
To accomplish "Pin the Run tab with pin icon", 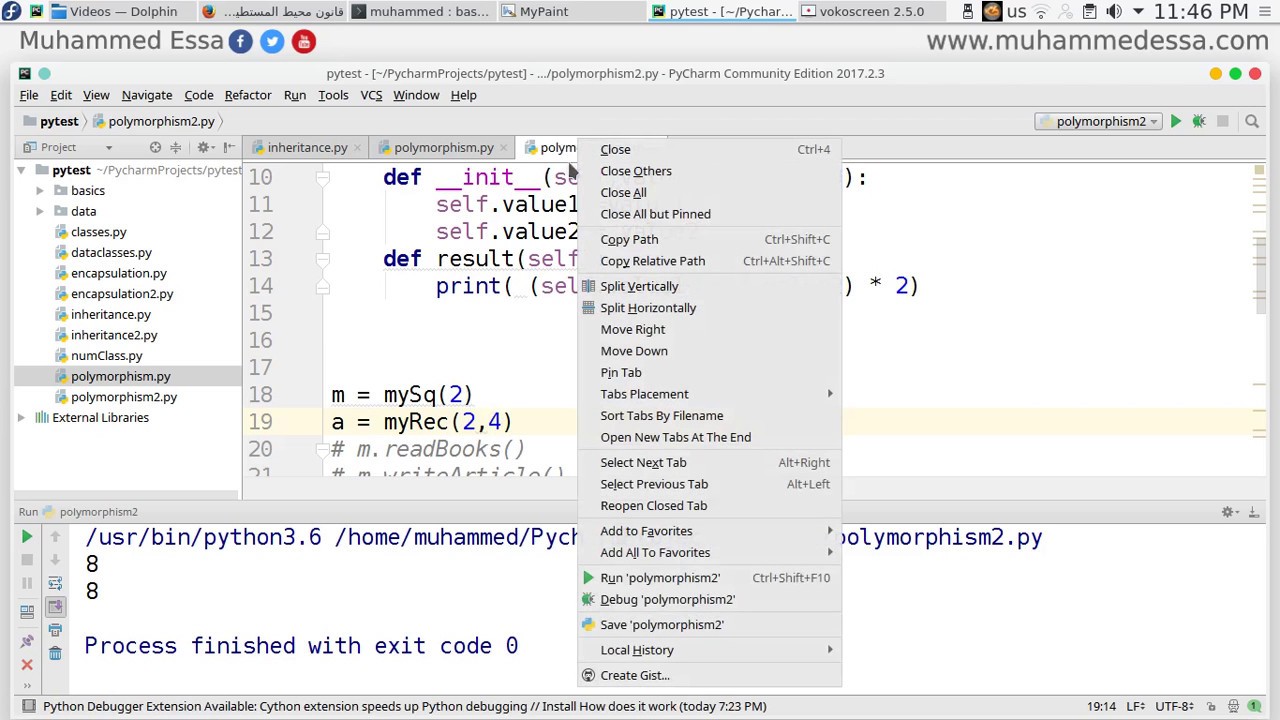I will (27, 641).
